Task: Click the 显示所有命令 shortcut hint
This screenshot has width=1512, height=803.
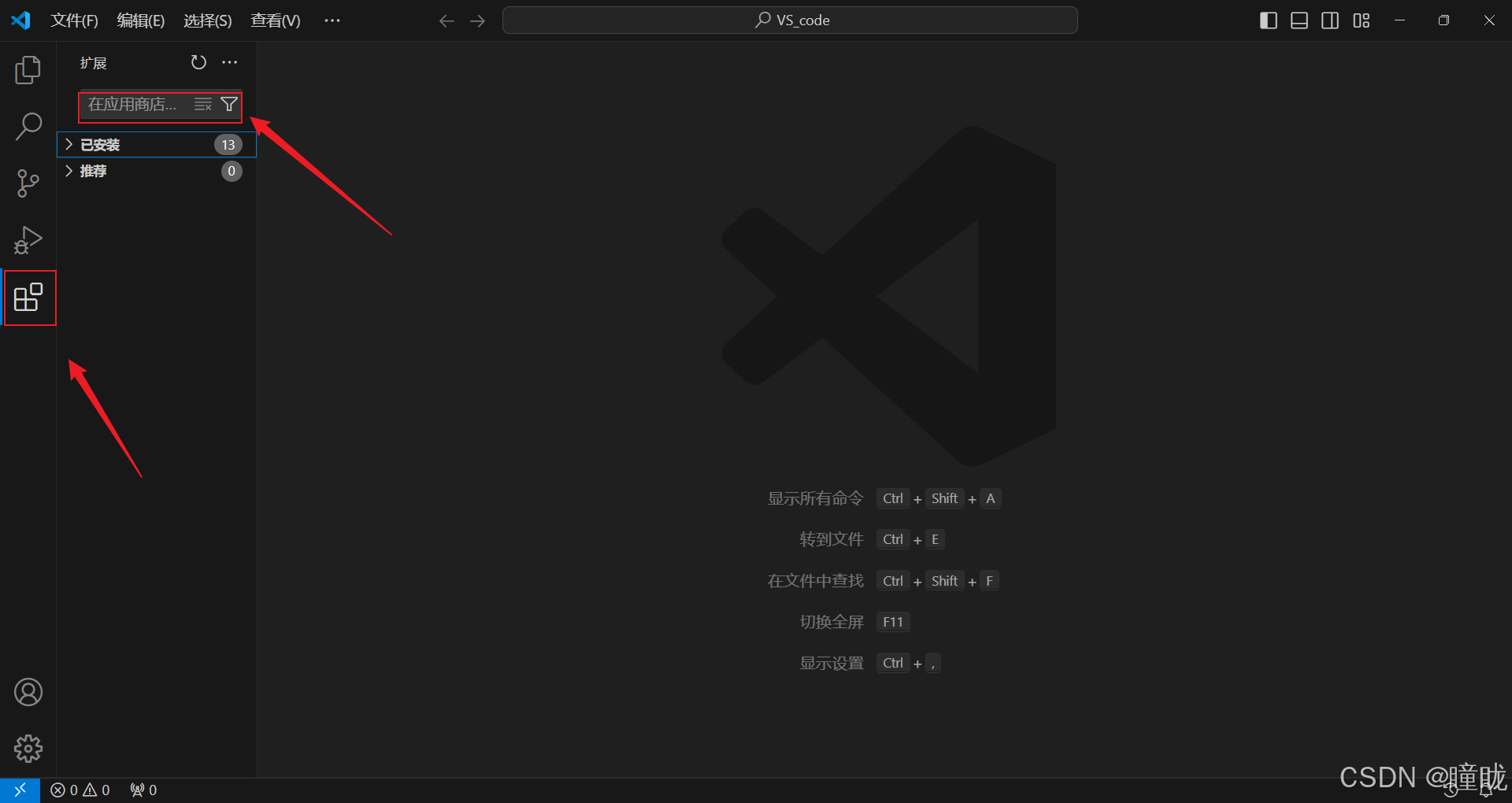Action: [884, 498]
